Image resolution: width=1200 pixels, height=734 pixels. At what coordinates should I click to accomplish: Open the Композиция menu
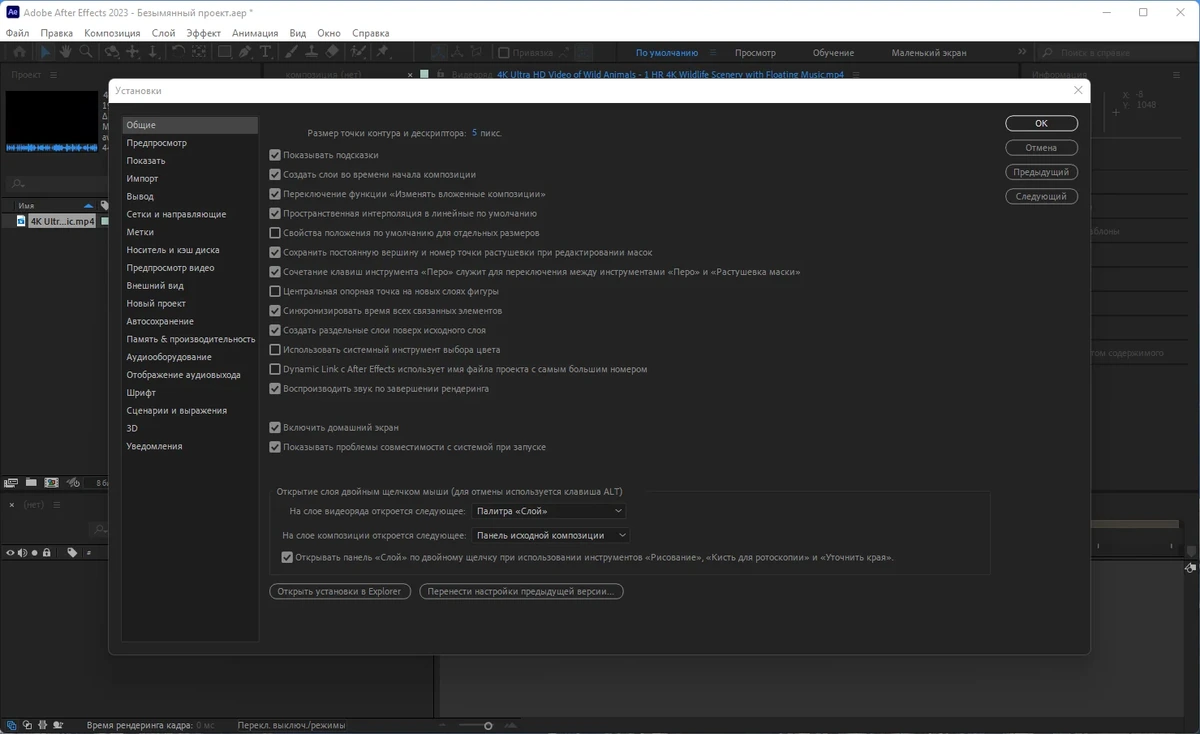(x=112, y=33)
